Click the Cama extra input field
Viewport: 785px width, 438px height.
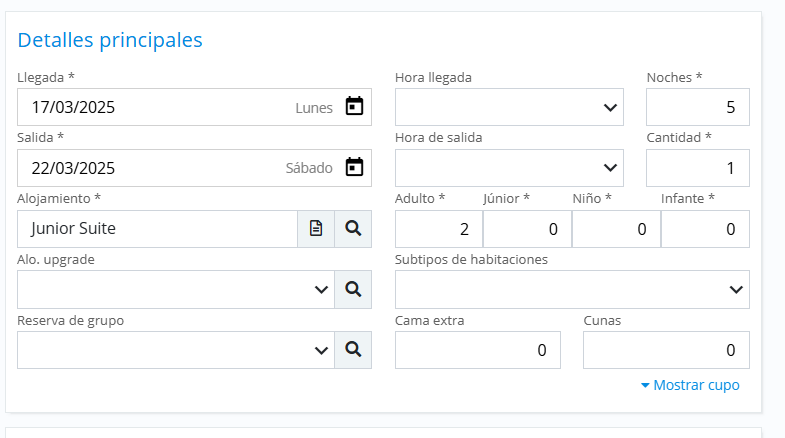(x=478, y=350)
